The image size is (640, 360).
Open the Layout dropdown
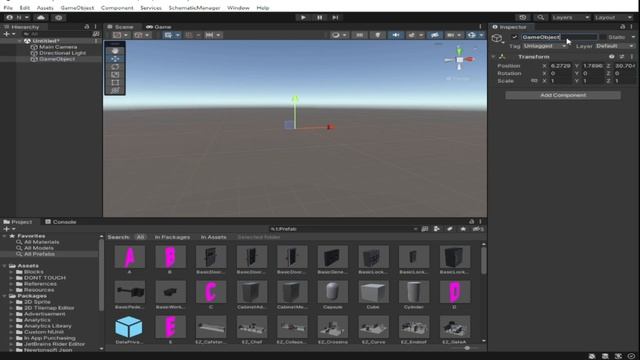pos(613,18)
